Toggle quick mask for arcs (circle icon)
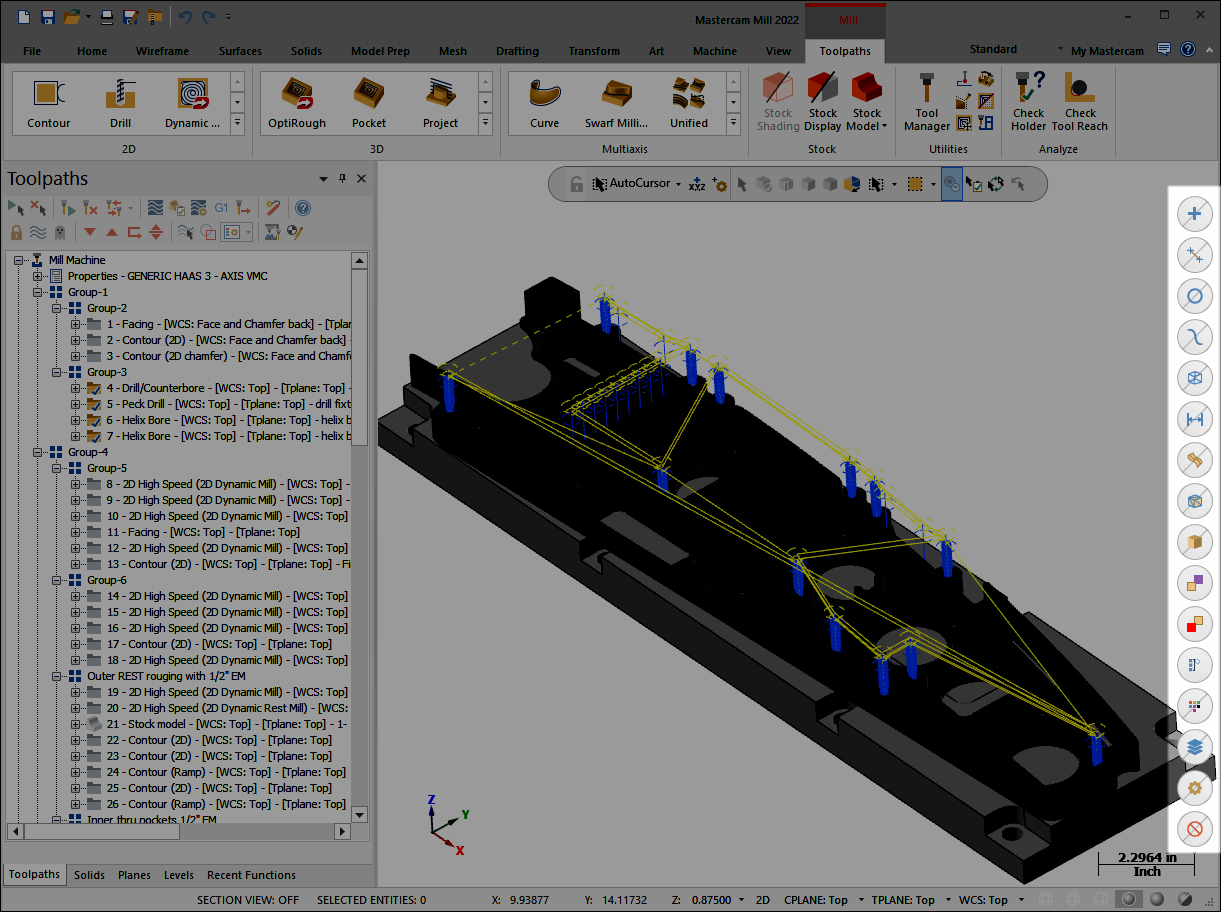This screenshot has height=912, width=1221. pos(1194,295)
